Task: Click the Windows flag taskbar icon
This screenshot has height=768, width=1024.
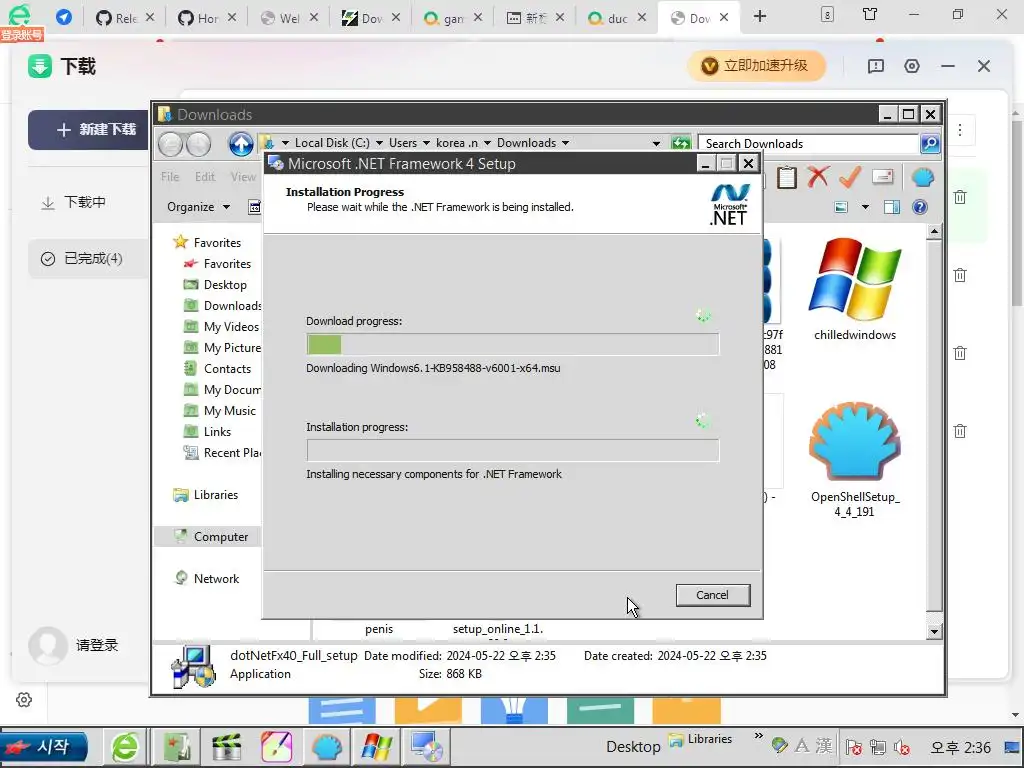Action: click(x=377, y=747)
